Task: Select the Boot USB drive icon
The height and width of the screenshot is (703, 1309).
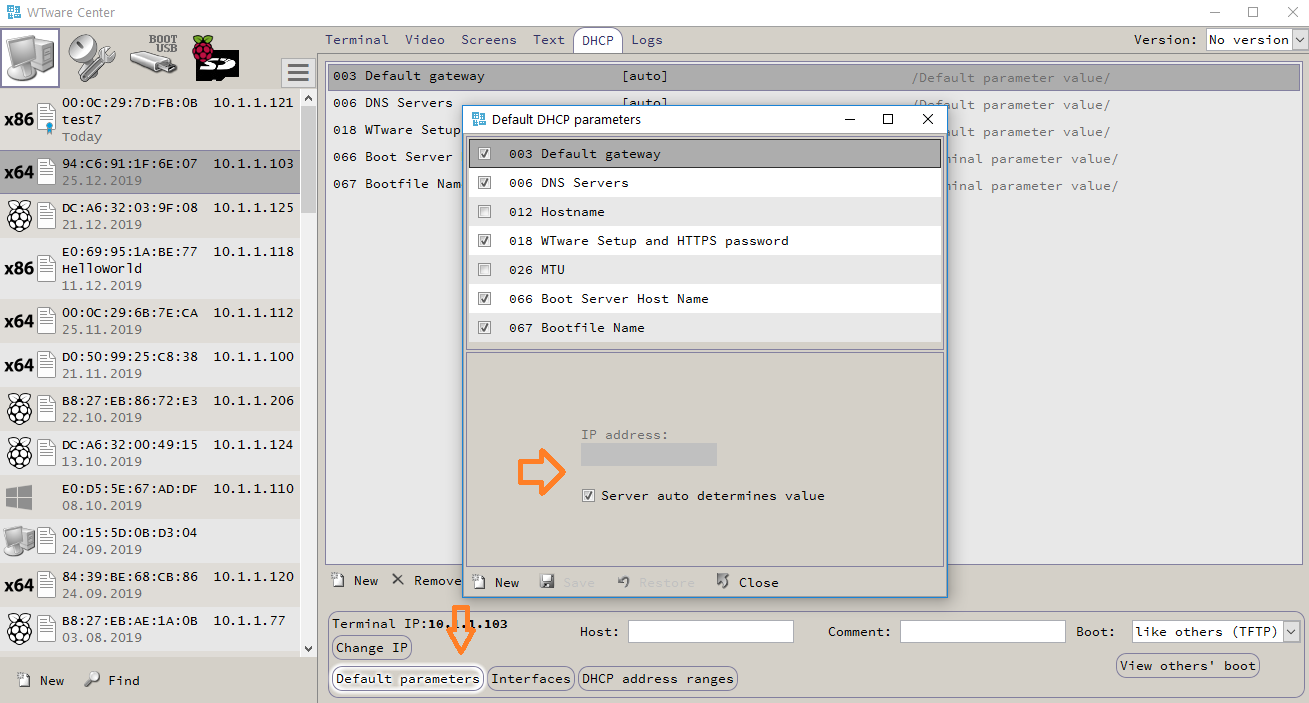Action: point(153,57)
